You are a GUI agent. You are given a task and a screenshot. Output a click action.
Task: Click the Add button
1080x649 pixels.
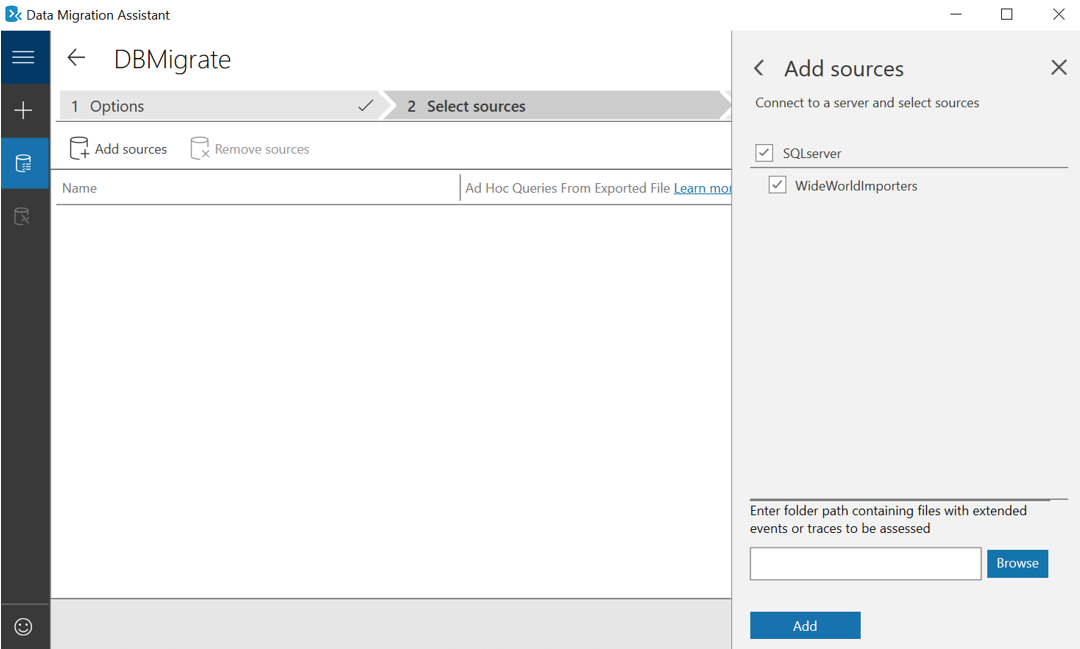(x=805, y=626)
